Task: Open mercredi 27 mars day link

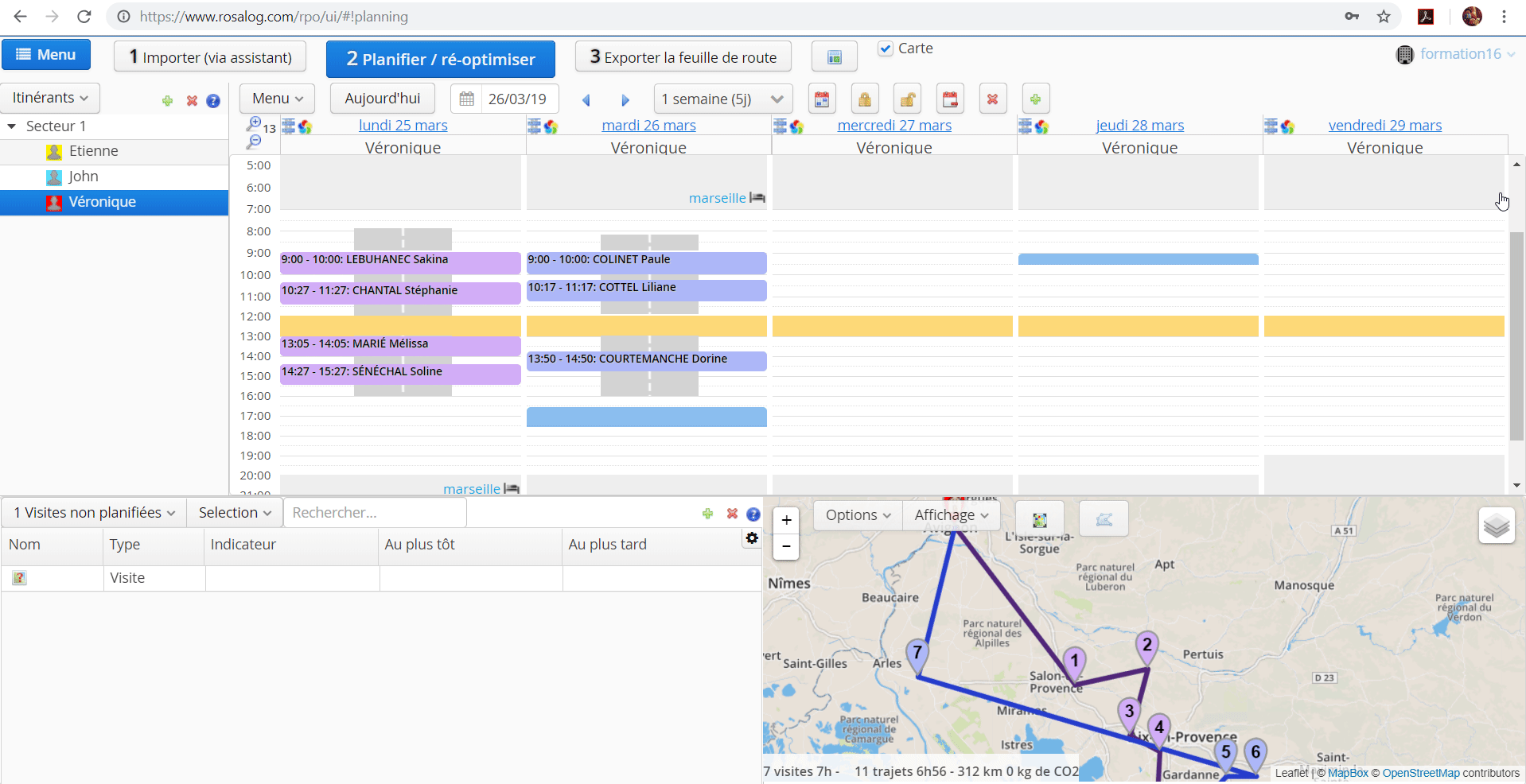Action: click(894, 126)
